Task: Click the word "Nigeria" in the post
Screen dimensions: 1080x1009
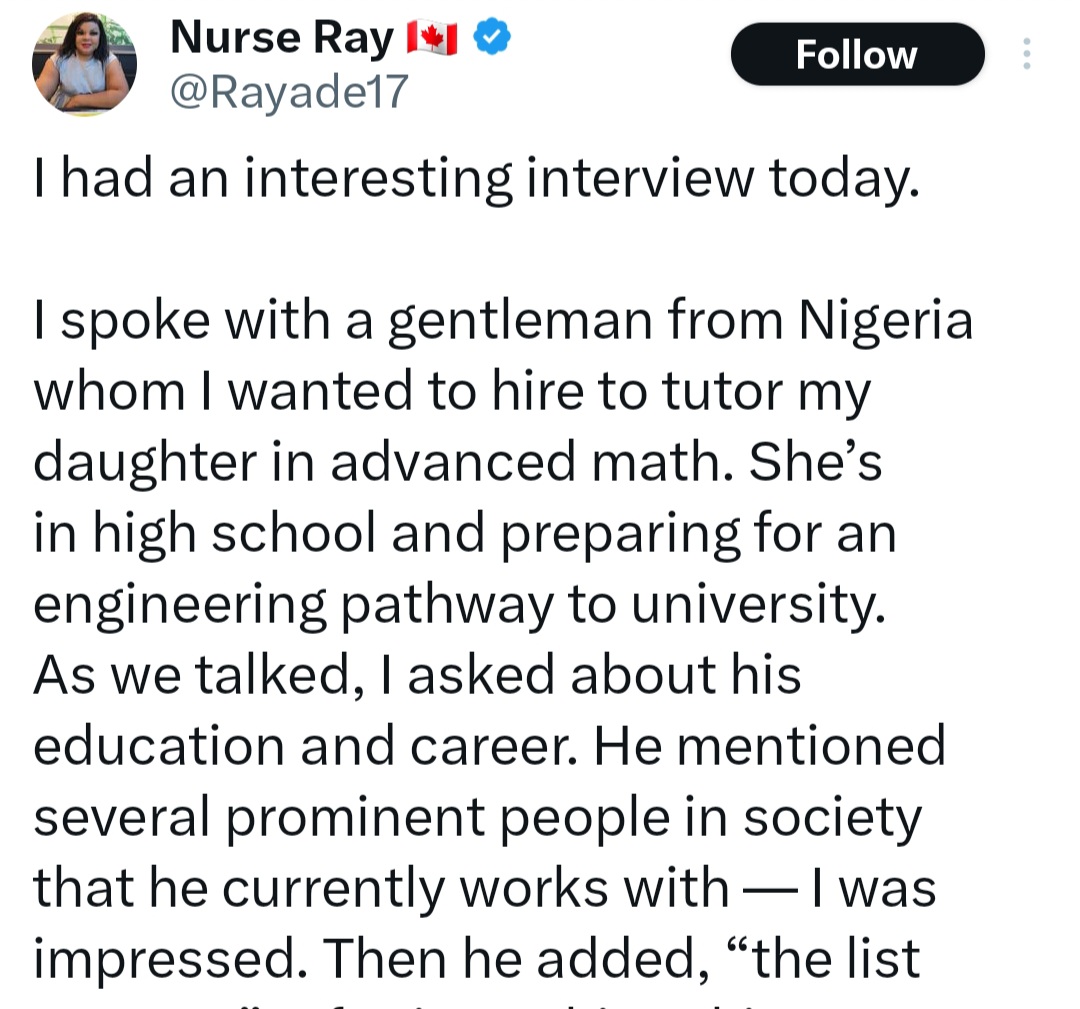Action: (885, 321)
